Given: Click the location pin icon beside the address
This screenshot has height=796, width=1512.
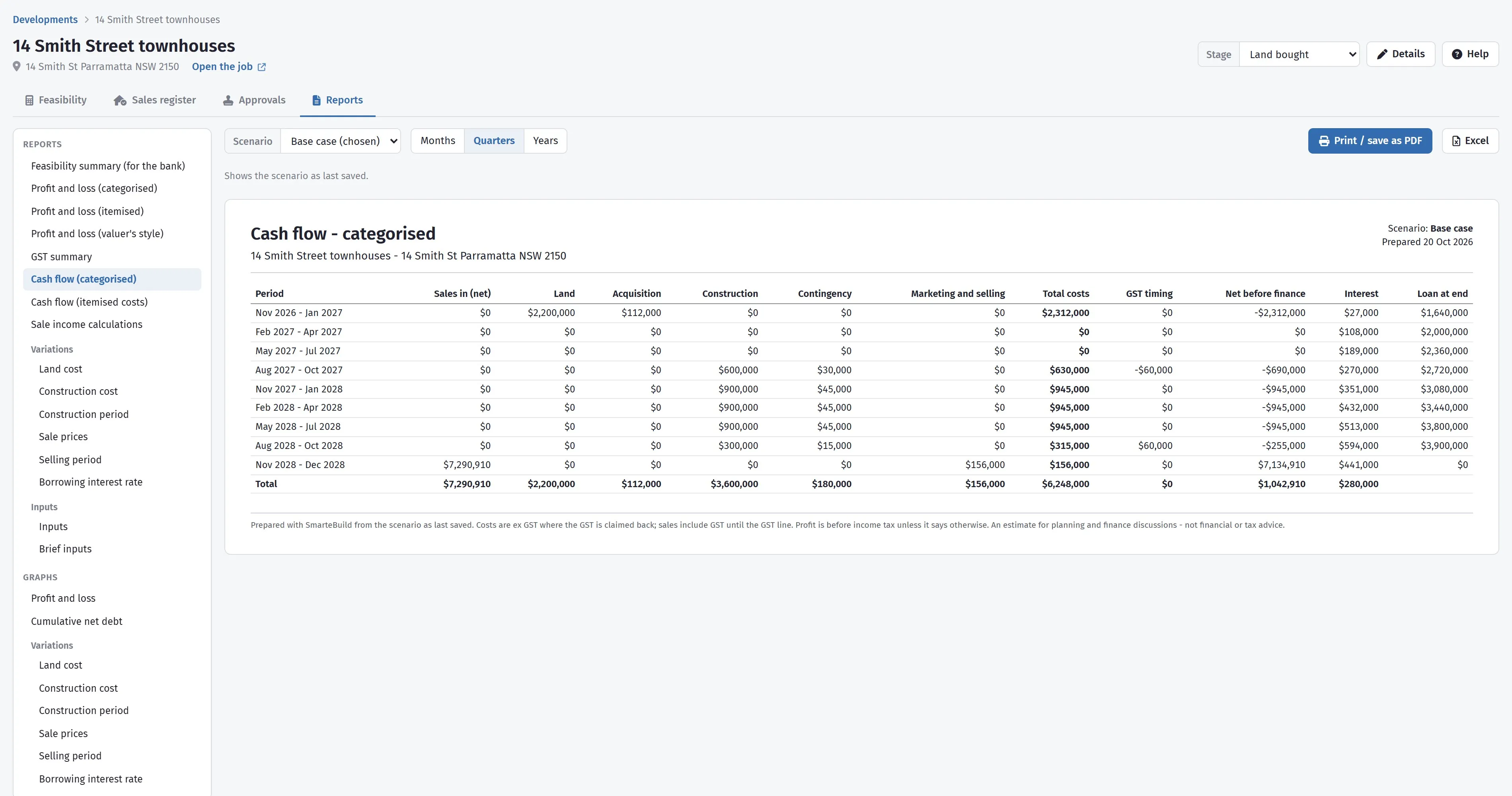Looking at the screenshot, I should point(16,66).
